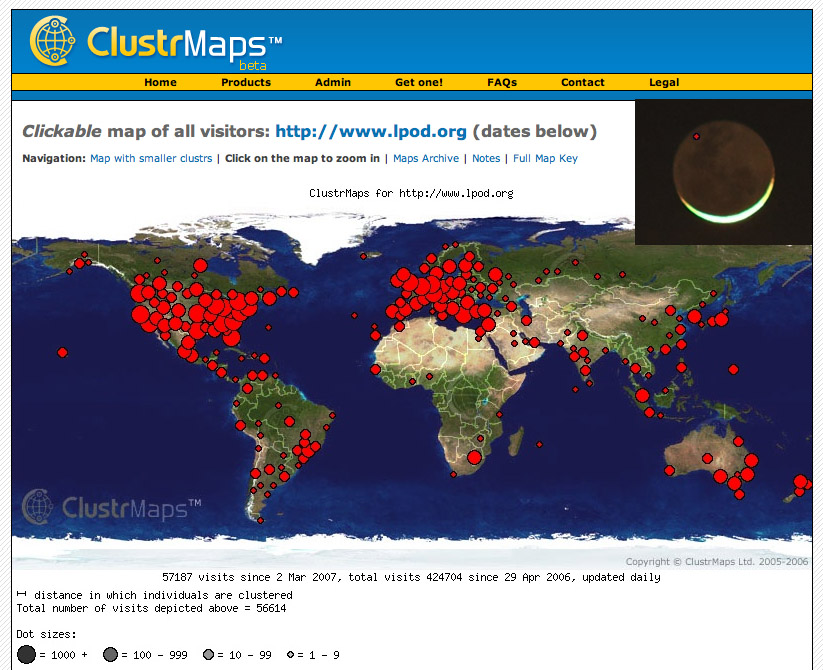Click the 10 - 99 legend dot
The image size is (823, 670).
[x=208, y=654]
